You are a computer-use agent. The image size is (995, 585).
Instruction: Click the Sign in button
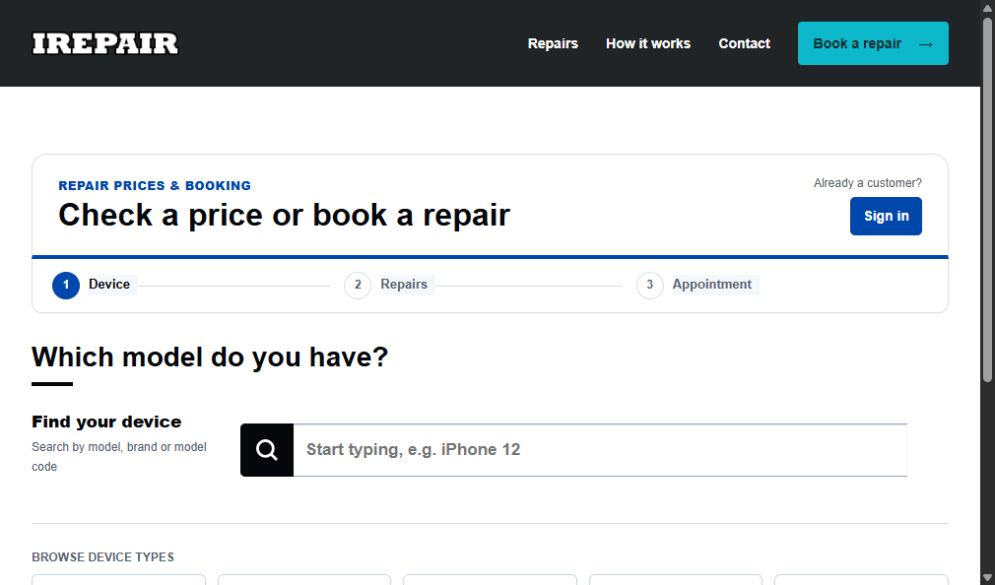pos(886,216)
